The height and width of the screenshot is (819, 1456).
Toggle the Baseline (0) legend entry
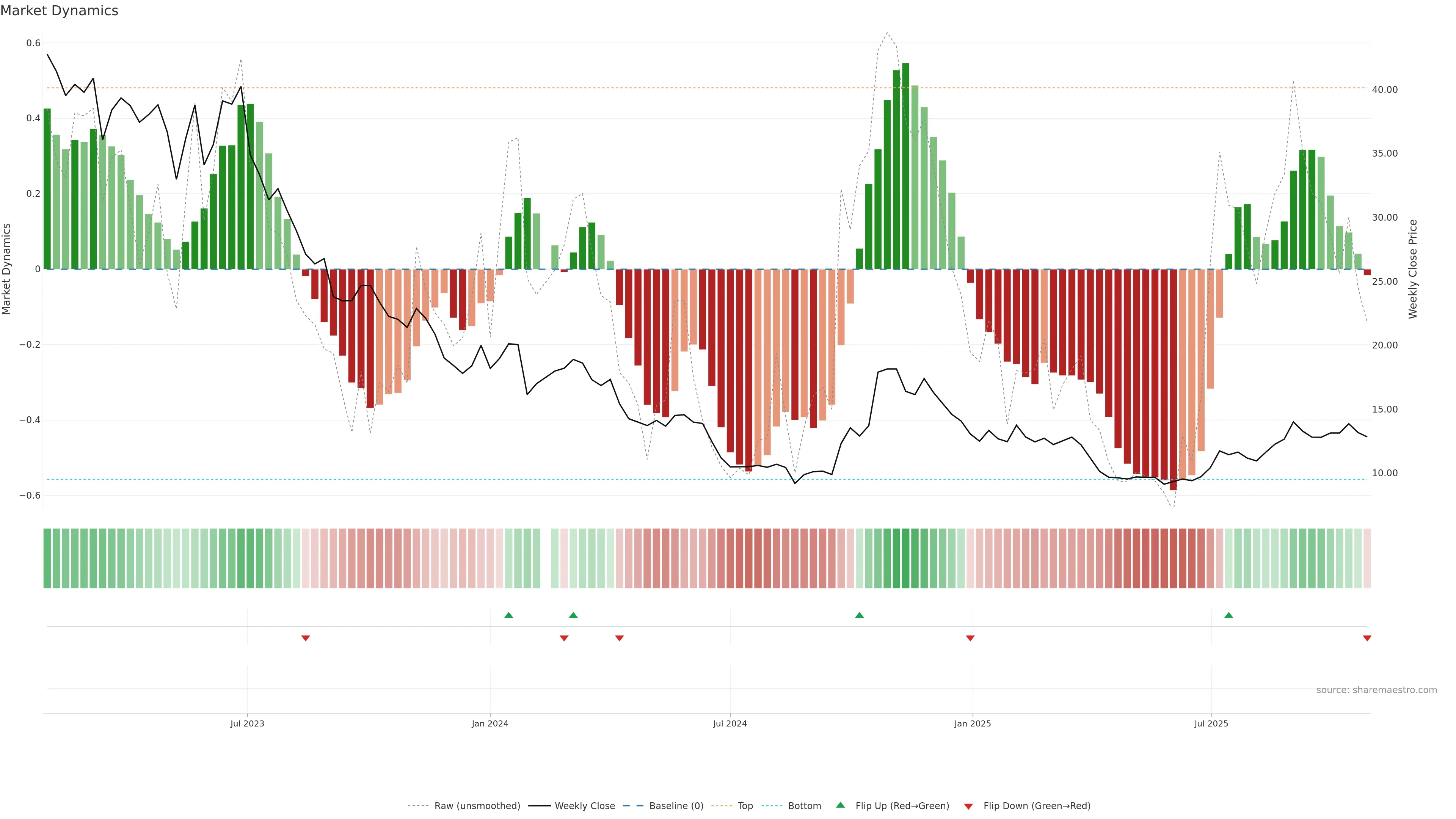pos(676,805)
